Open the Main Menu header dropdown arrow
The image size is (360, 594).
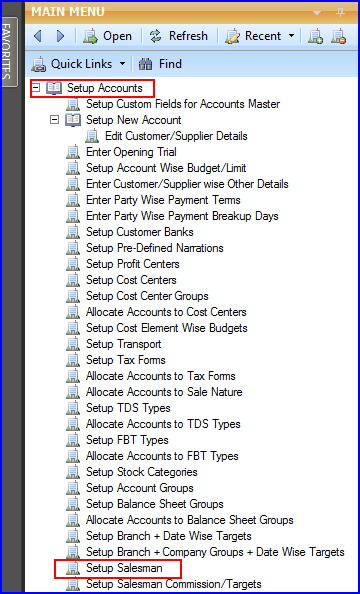[317, 13]
